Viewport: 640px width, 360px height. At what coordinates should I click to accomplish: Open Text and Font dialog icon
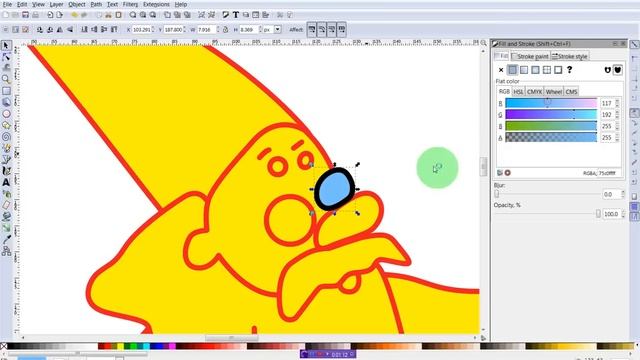(236, 15)
